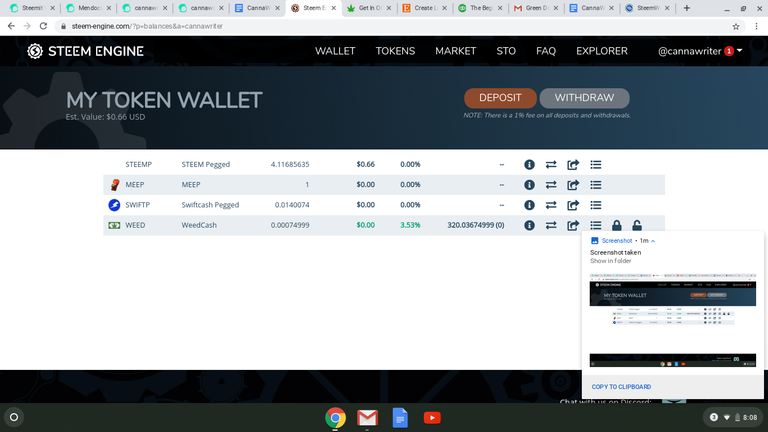Send SWIFTP tokens using the share icon

(x=573, y=205)
